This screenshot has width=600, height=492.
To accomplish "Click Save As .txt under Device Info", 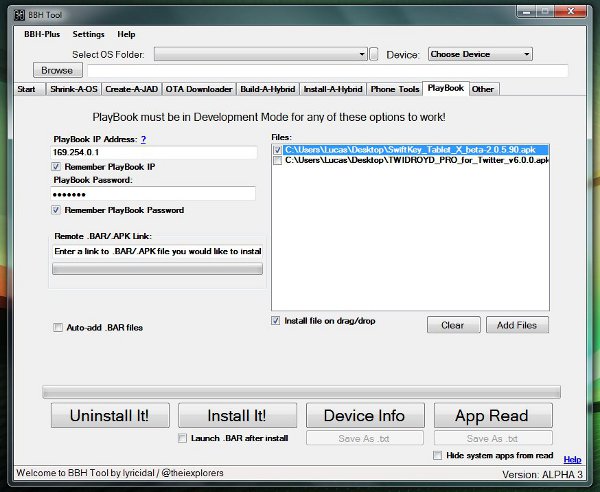I will coord(365,438).
